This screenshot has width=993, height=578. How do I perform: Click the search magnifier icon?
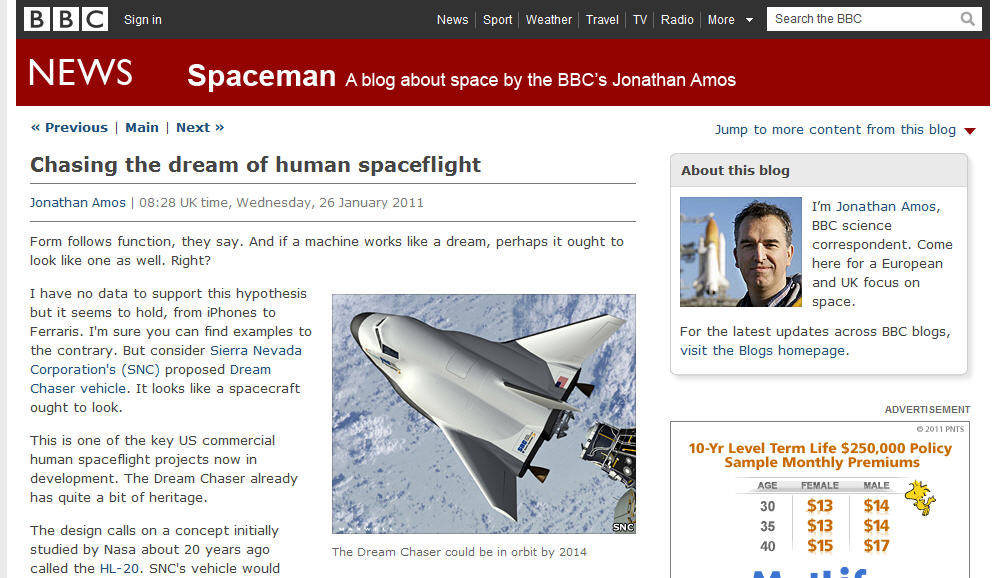(x=967, y=19)
